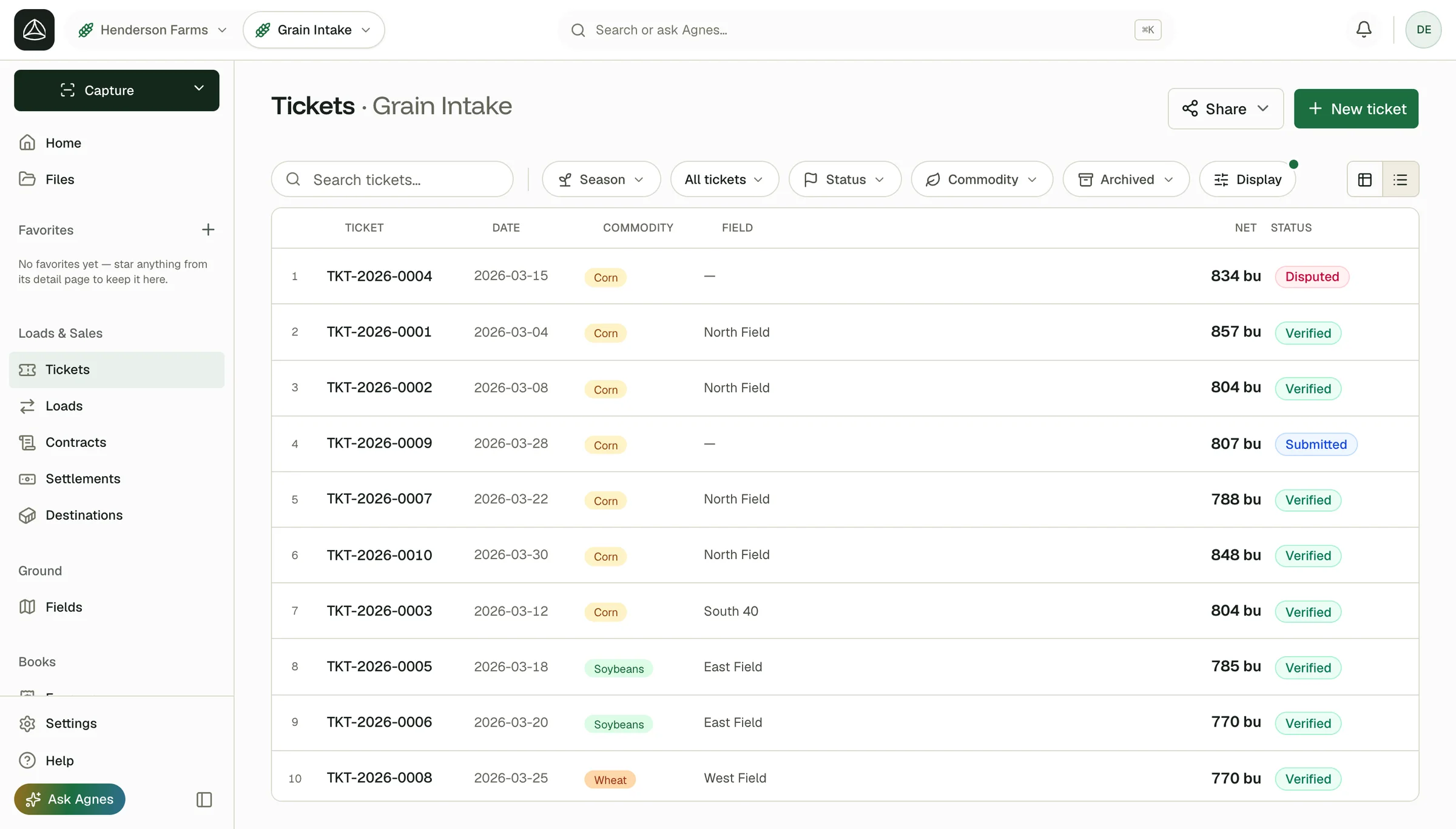Sort by the DATE column header
Image resolution: width=1456 pixels, height=829 pixels.
point(506,228)
